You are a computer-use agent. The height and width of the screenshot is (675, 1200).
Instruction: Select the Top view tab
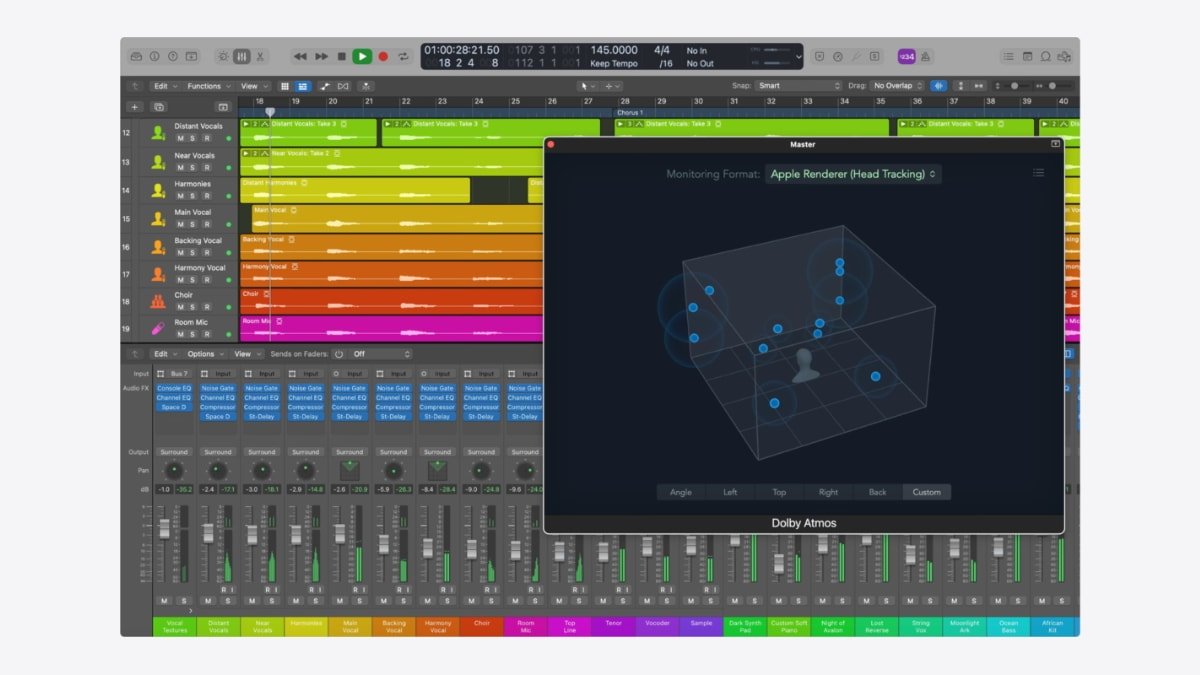coord(779,492)
